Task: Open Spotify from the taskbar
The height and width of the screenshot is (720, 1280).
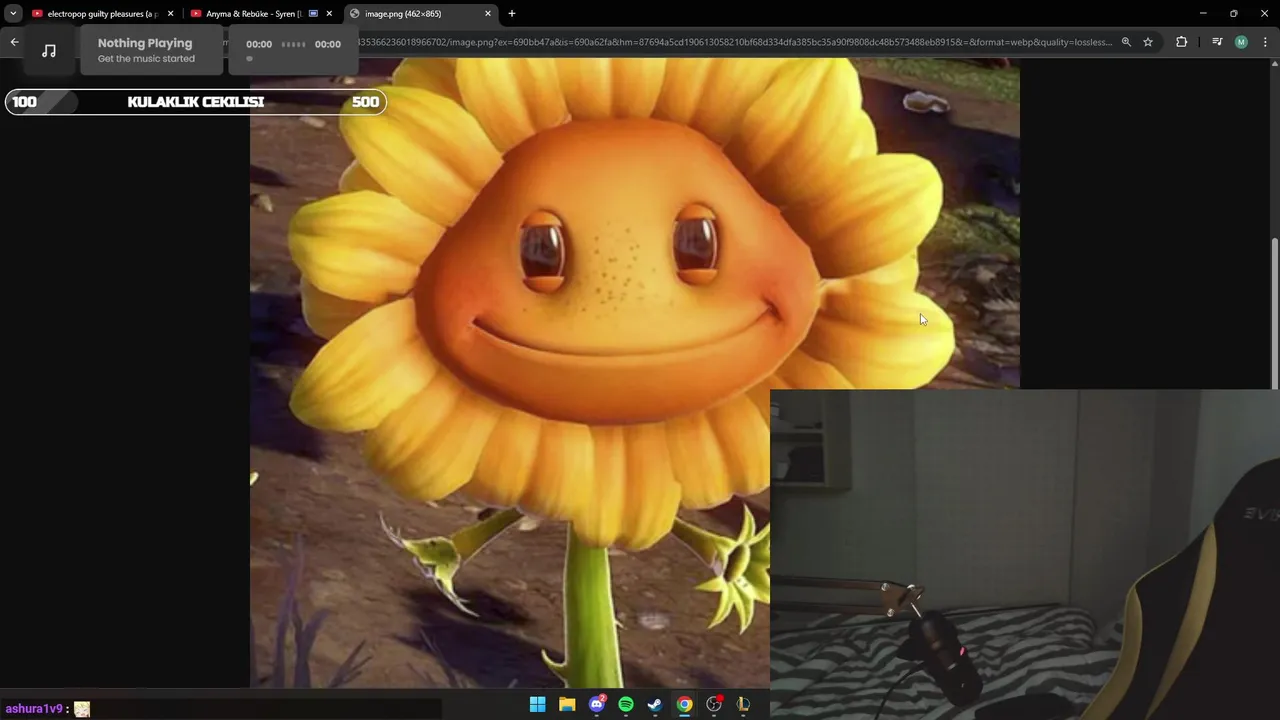Action: click(626, 705)
